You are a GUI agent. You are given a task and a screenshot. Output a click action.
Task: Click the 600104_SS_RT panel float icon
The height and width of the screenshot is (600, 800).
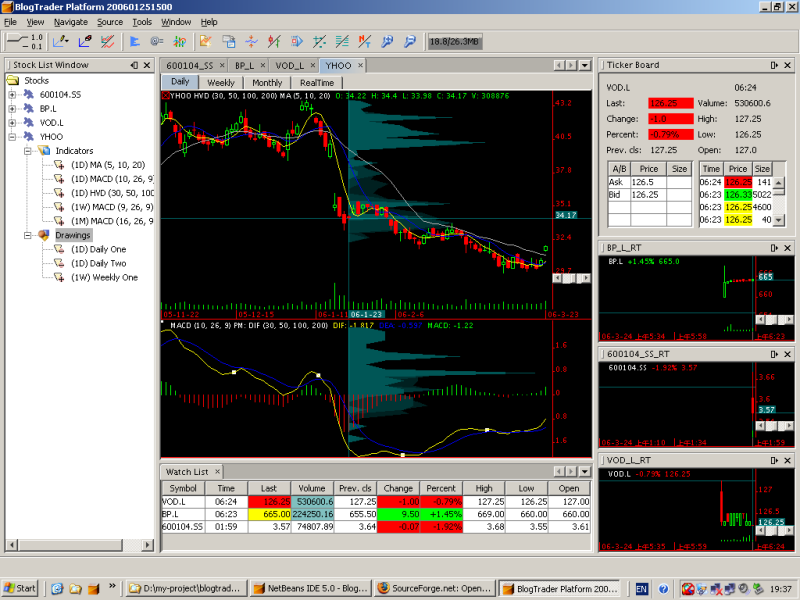pyautogui.click(x=774, y=354)
